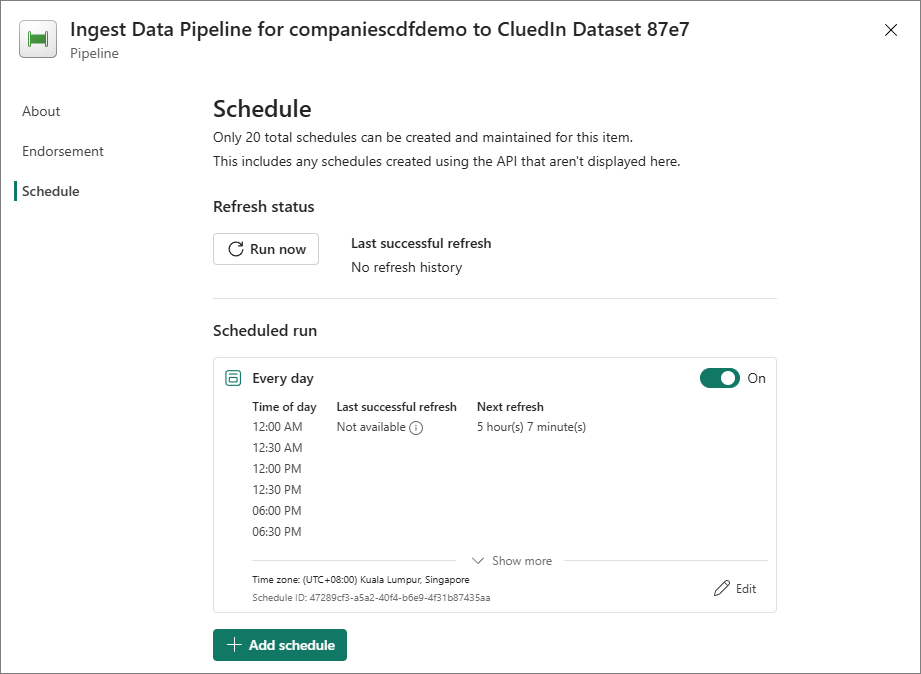921x674 pixels.
Task: Expand Show more schedule times
Action: [512, 561]
